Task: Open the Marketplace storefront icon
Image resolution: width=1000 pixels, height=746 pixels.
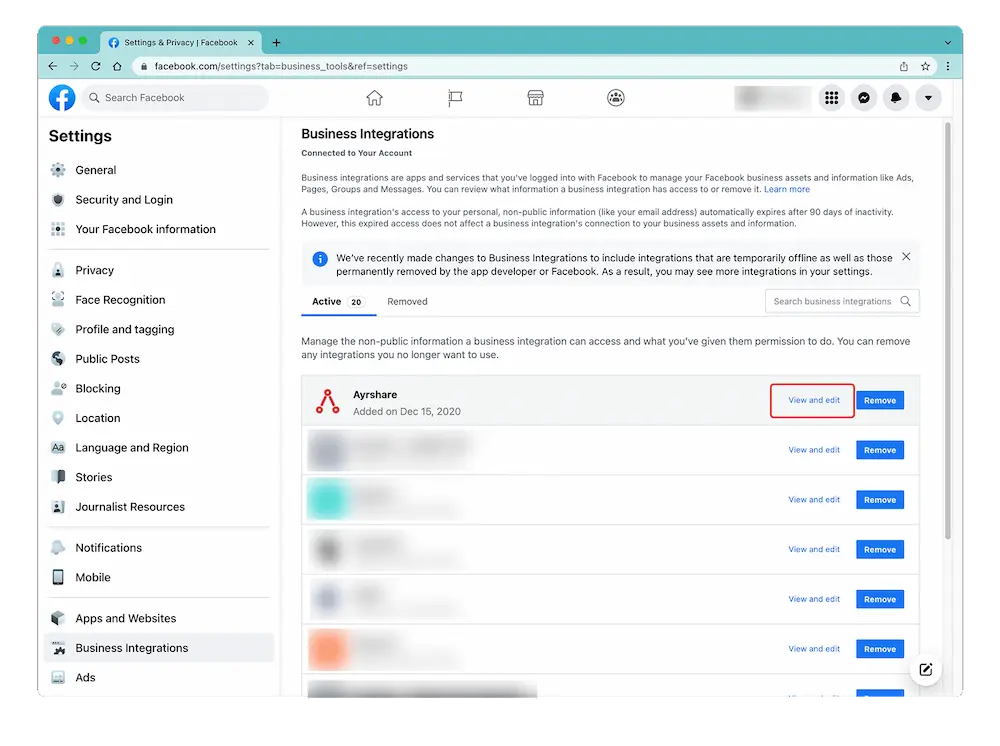Action: [535, 98]
